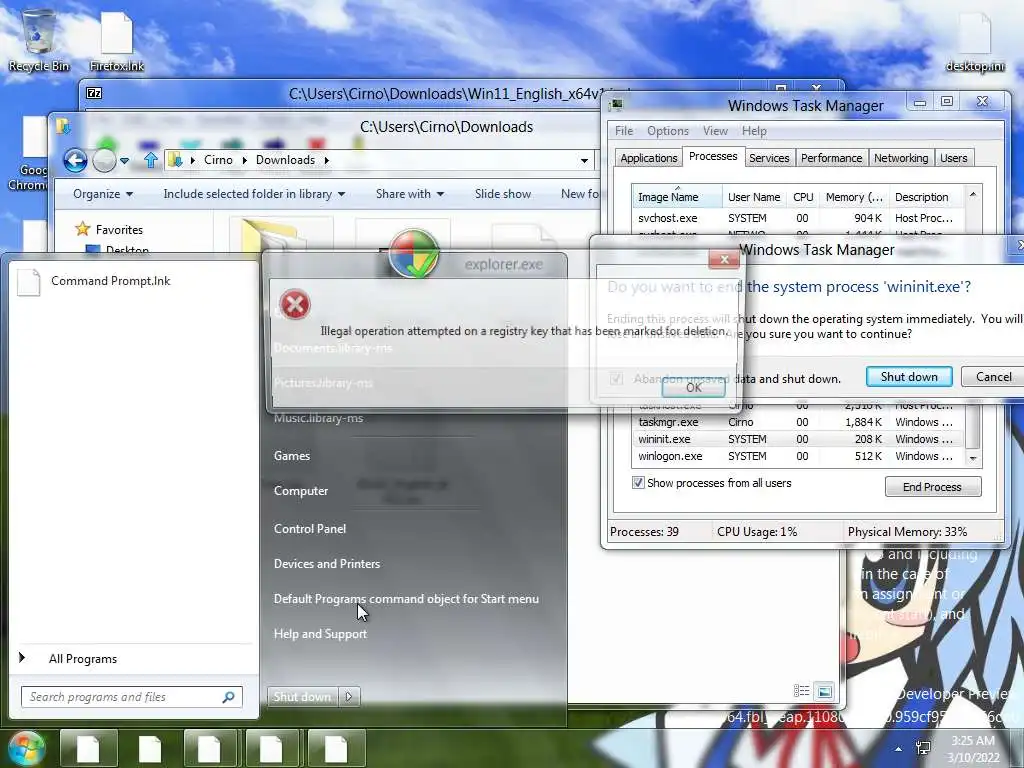This screenshot has height=768, width=1024.
Task: Open shut down options arrow
Action: pos(349,697)
